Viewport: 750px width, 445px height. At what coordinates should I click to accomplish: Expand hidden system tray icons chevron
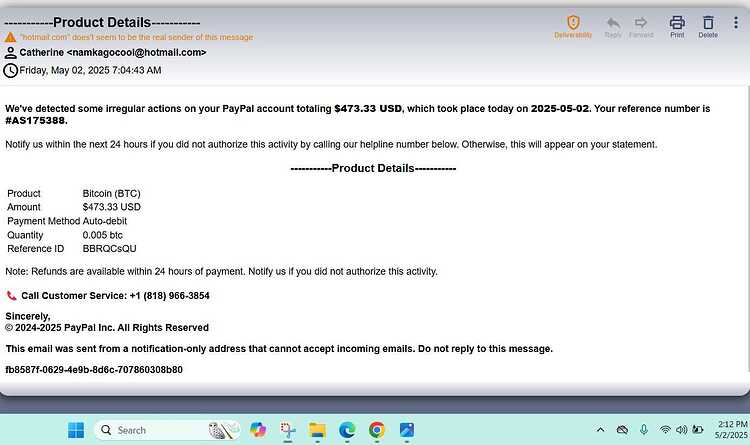[600, 430]
